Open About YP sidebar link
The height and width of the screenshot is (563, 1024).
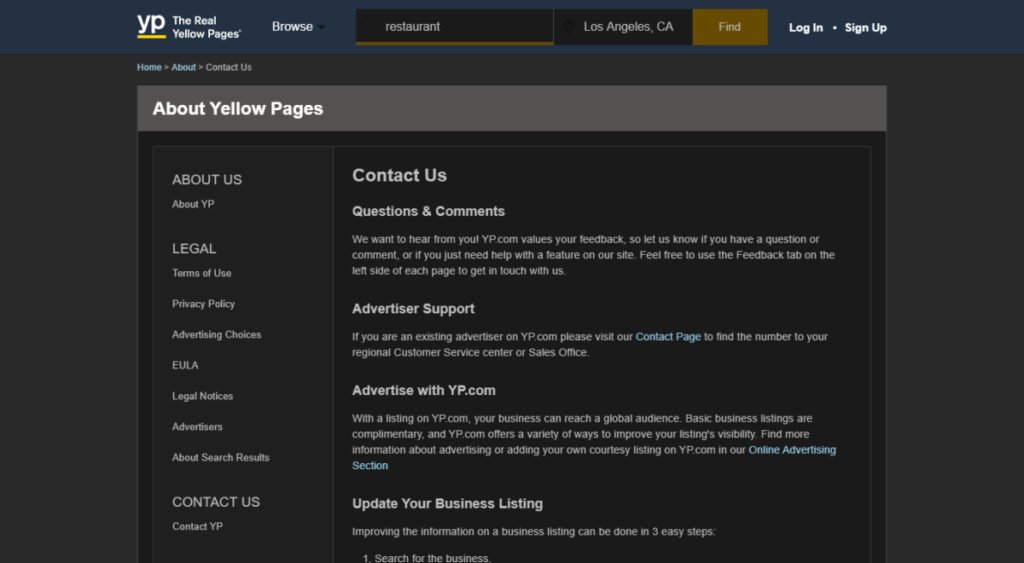(x=193, y=204)
